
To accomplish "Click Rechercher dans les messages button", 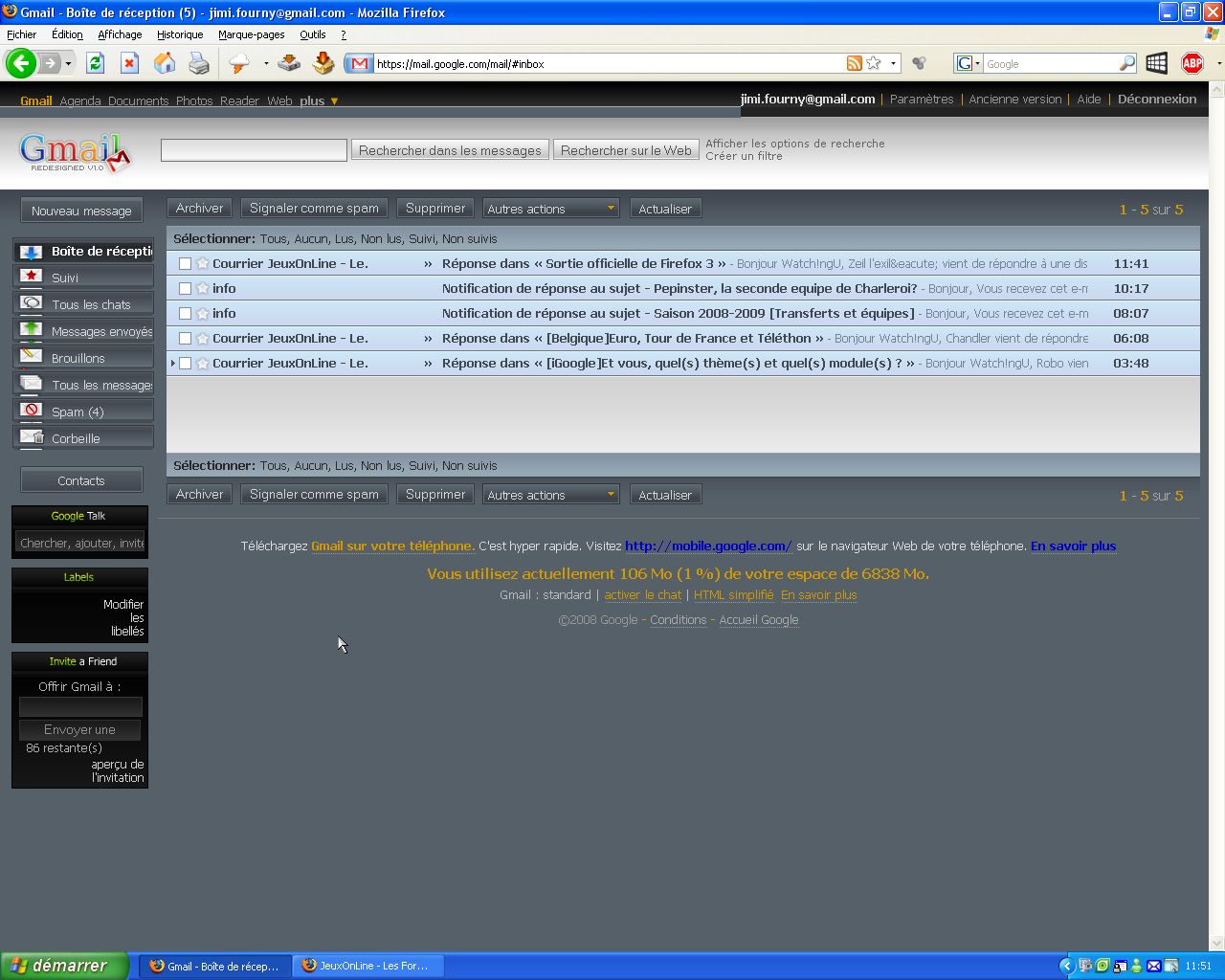I will click(x=450, y=150).
